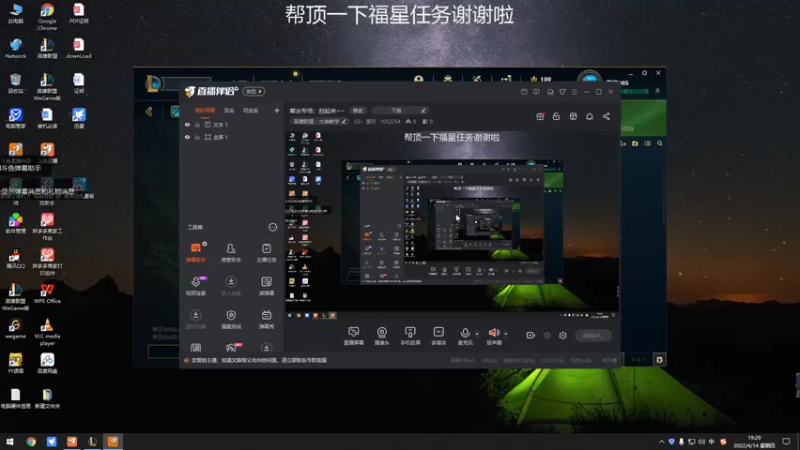Open the Windows notification center icon

786,442
